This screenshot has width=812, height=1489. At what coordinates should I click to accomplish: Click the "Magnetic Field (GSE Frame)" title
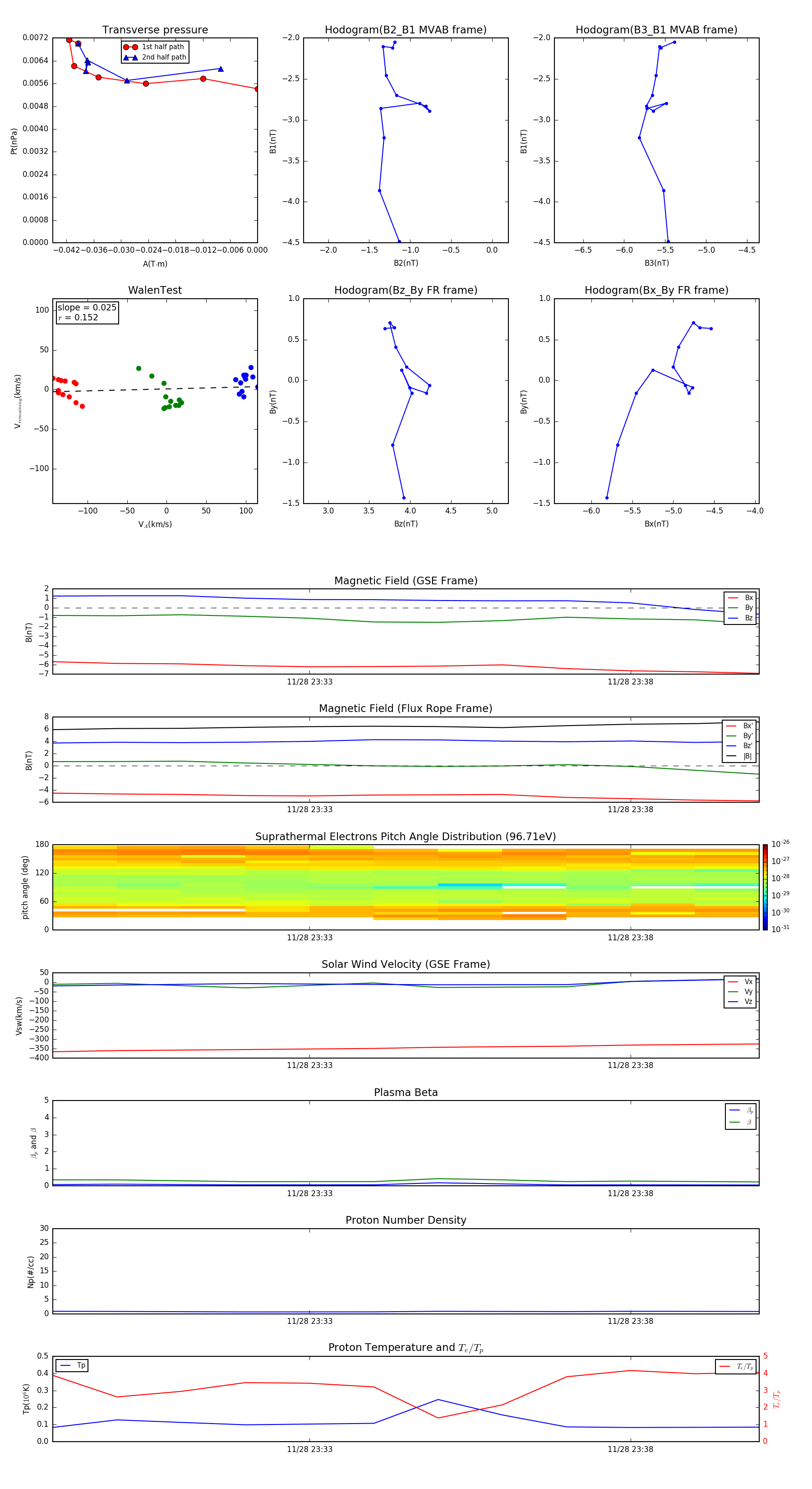pyautogui.click(x=406, y=581)
